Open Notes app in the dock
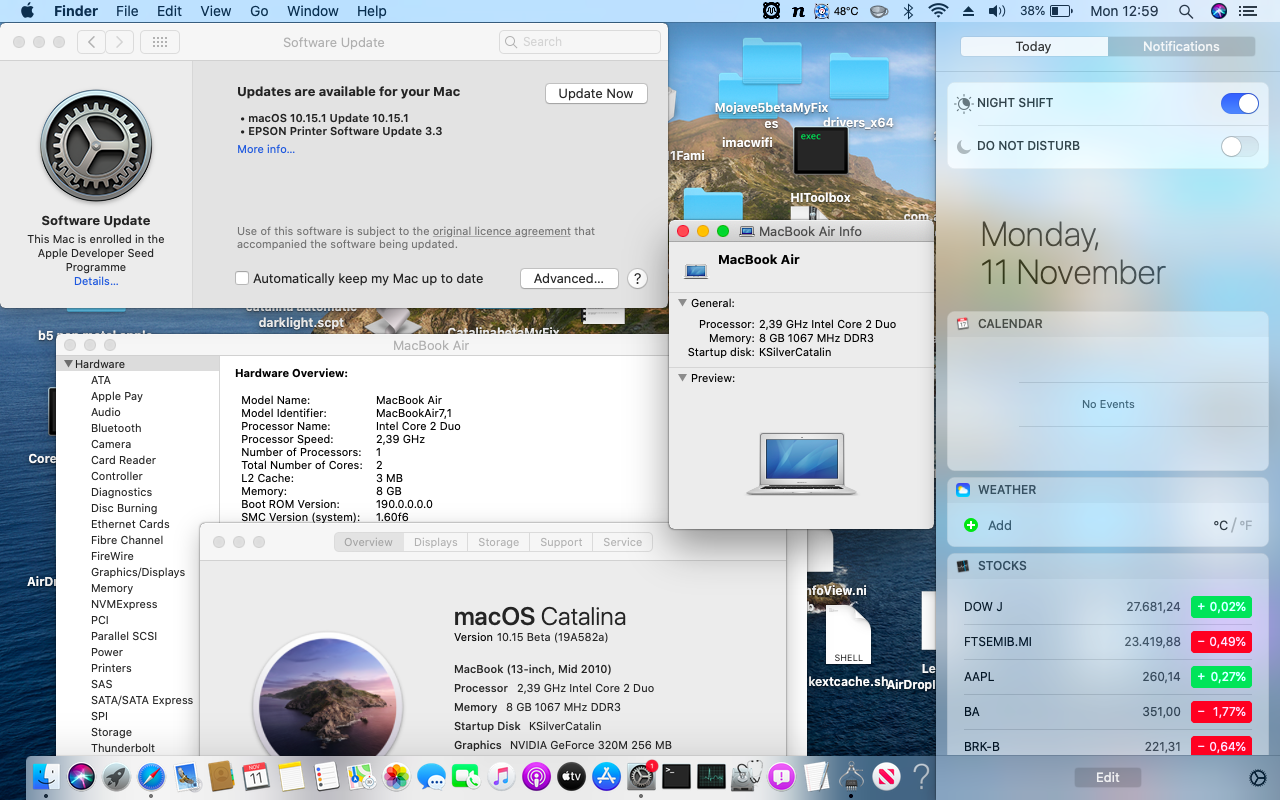 click(291, 775)
